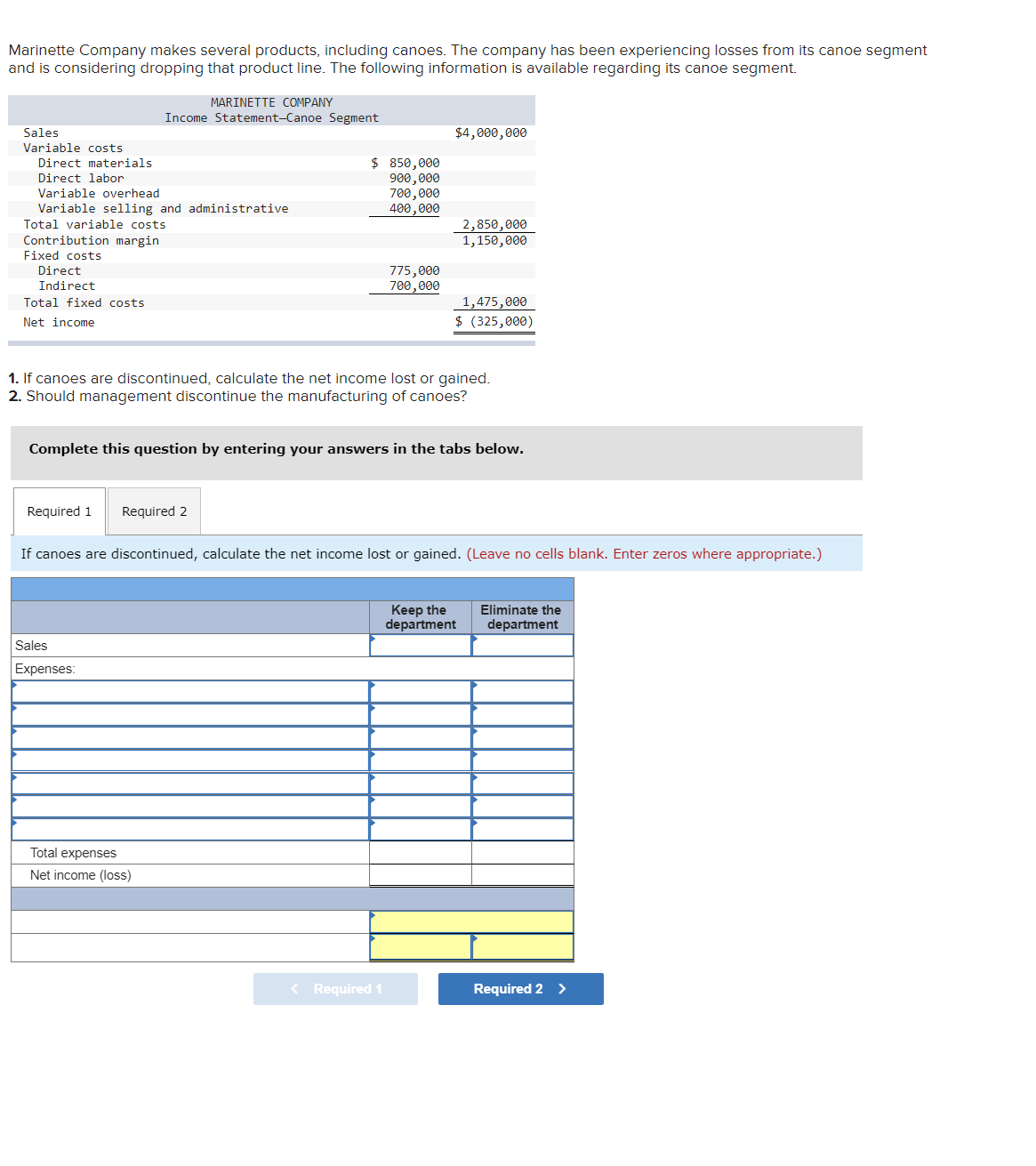
Task: Switch to the Required 2 tab
Action: (x=153, y=511)
